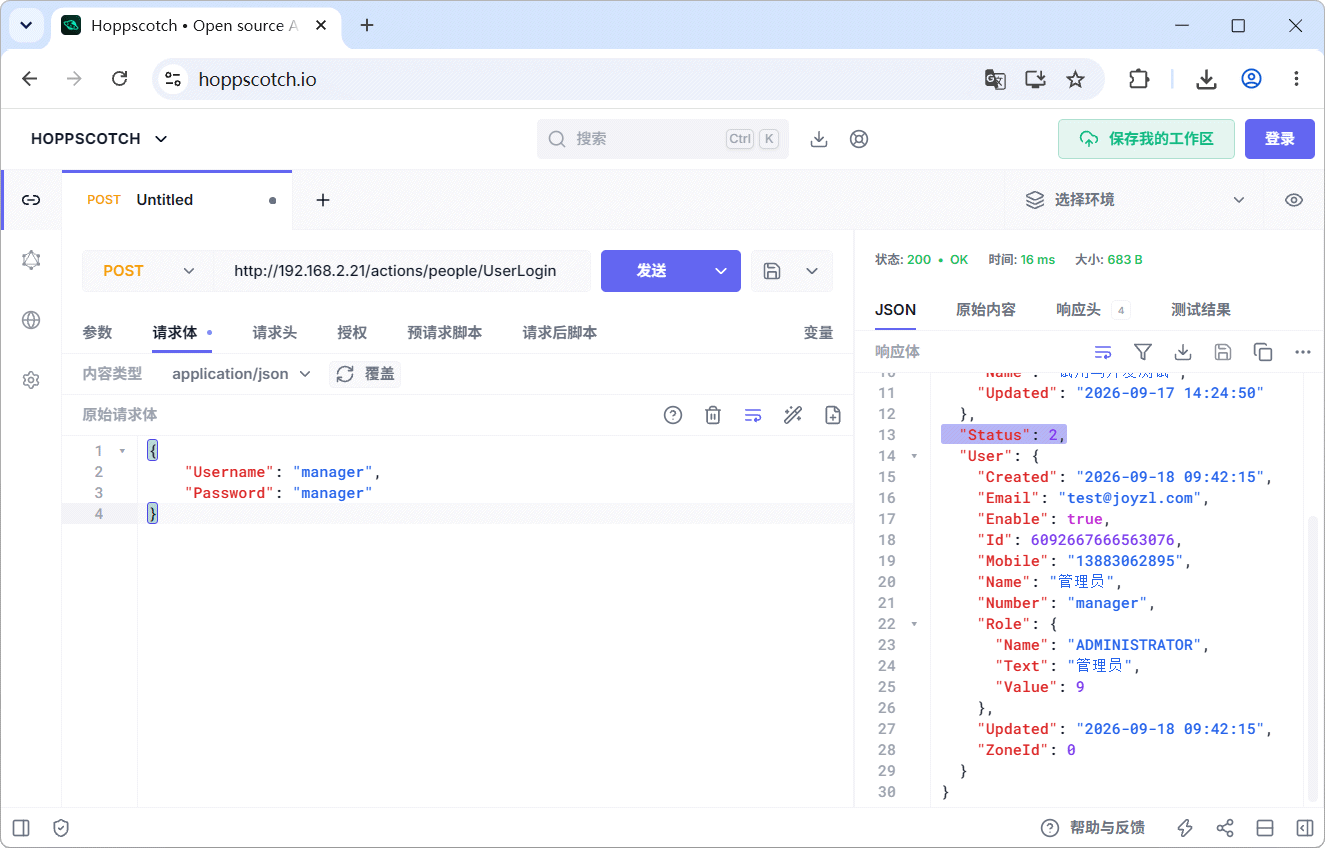This screenshot has width=1325, height=848.
Task: Select the 响应头 response tab
Action: click(x=1093, y=310)
